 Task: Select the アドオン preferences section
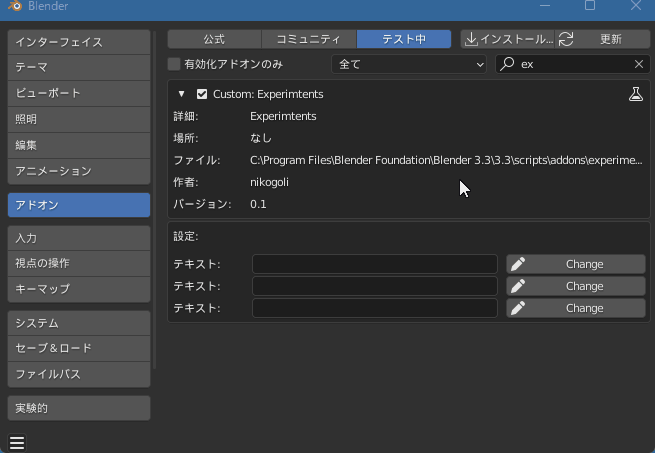pos(79,205)
